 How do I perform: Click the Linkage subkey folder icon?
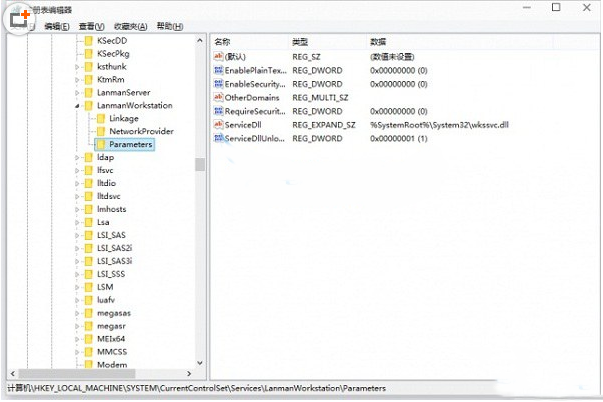101,118
